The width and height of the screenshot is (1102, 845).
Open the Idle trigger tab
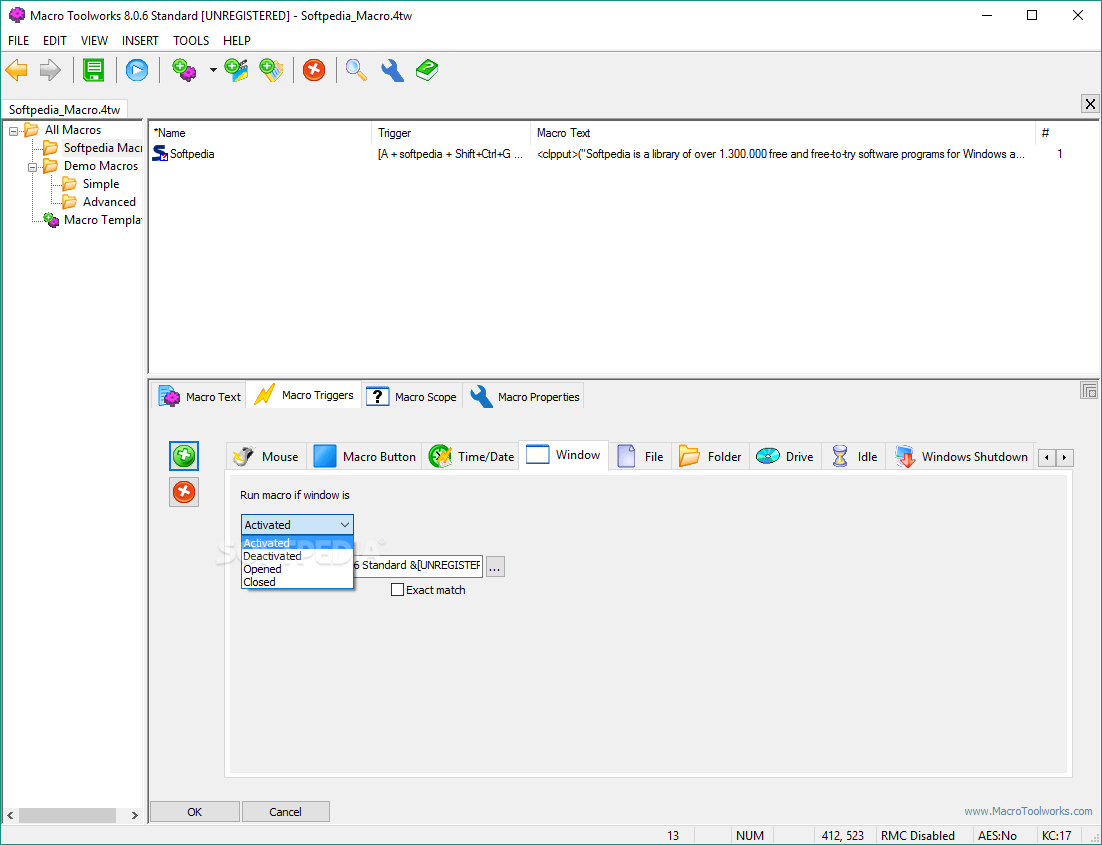pyautogui.click(x=854, y=457)
